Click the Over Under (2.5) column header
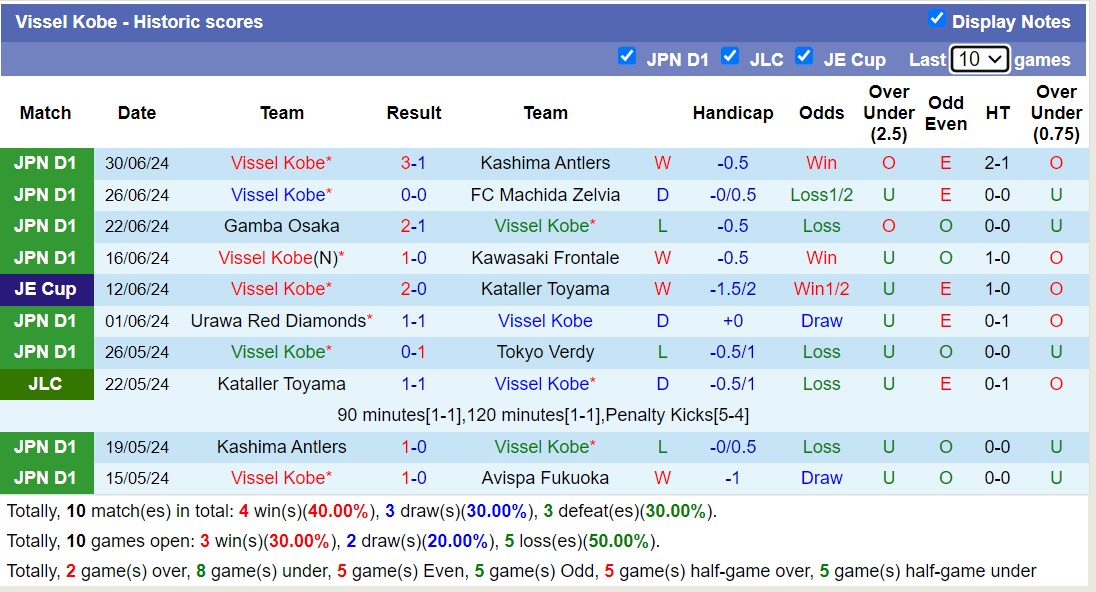 [x=888, y=113]
